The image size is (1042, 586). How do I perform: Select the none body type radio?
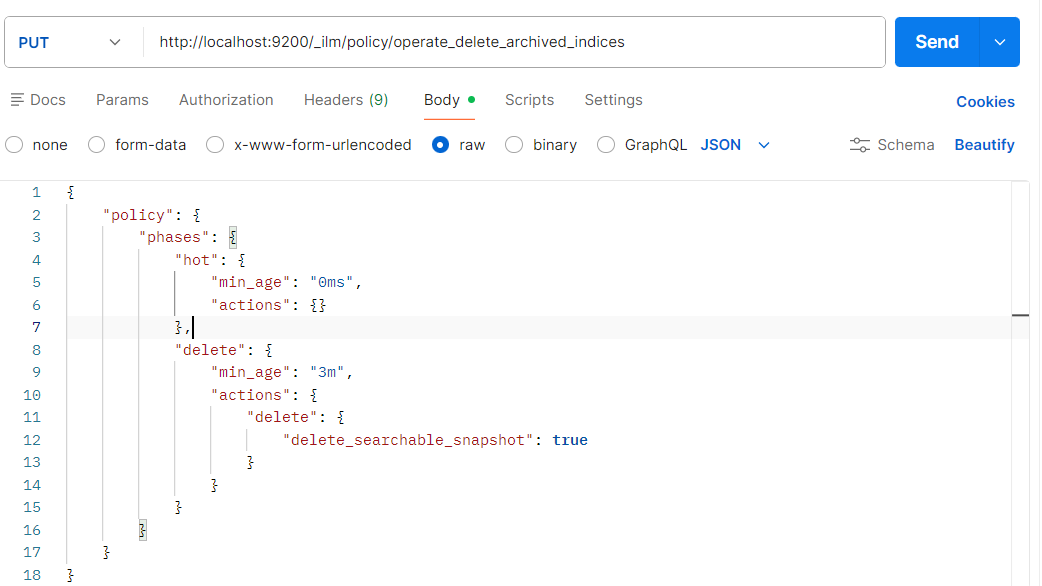point(15,145)
